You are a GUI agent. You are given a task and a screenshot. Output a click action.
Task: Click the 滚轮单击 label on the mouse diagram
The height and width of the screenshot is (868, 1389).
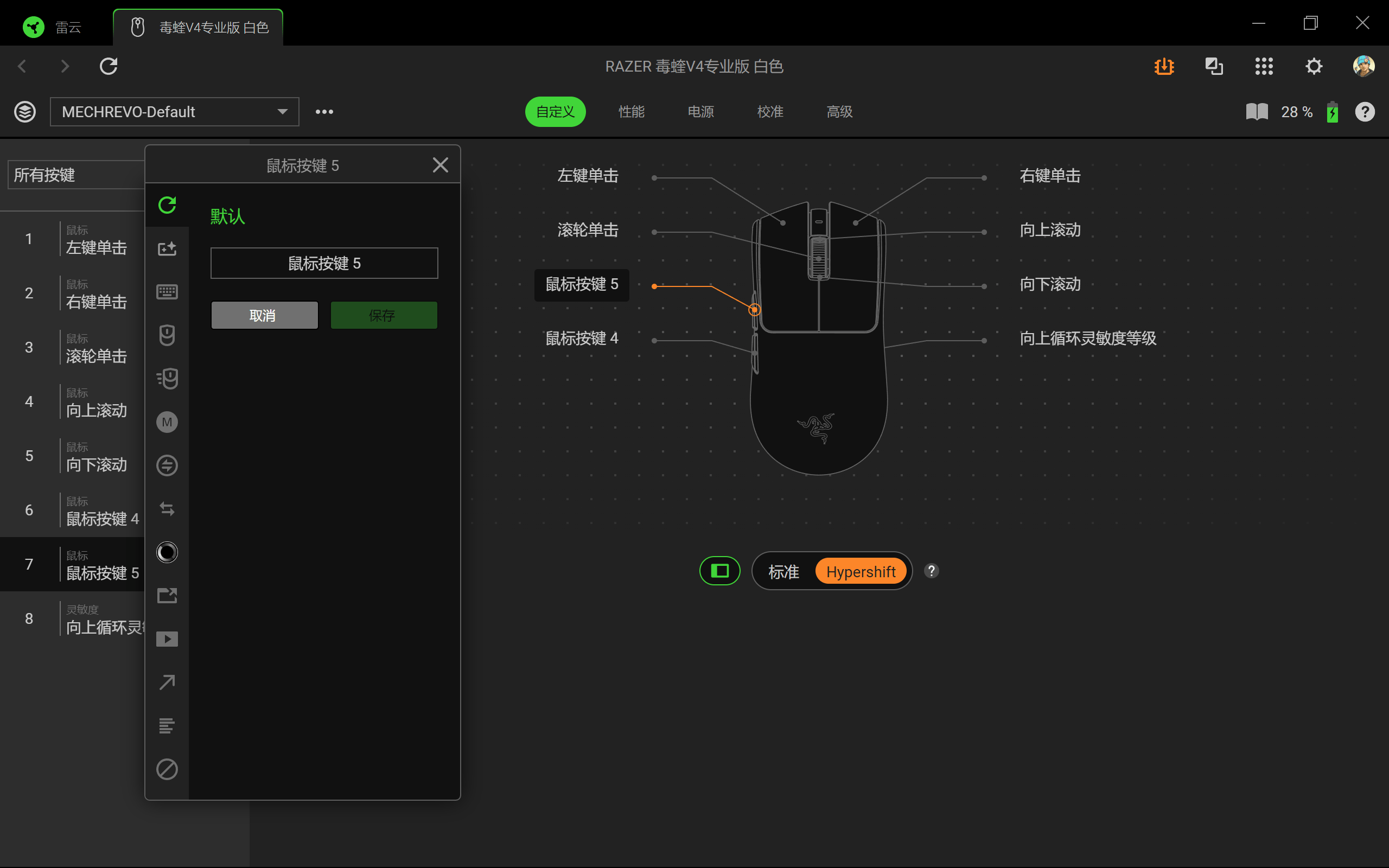(588, 229)
